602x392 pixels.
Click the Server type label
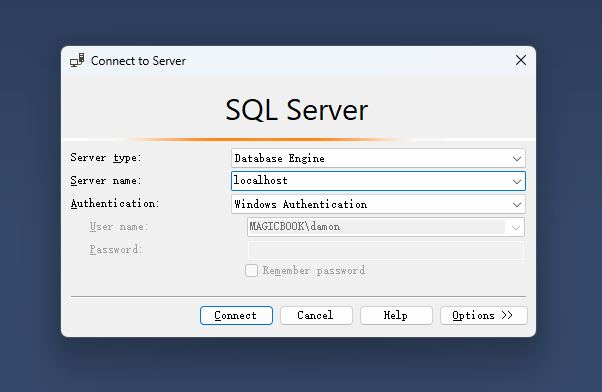pyautogui.click(x=106, y=158)
